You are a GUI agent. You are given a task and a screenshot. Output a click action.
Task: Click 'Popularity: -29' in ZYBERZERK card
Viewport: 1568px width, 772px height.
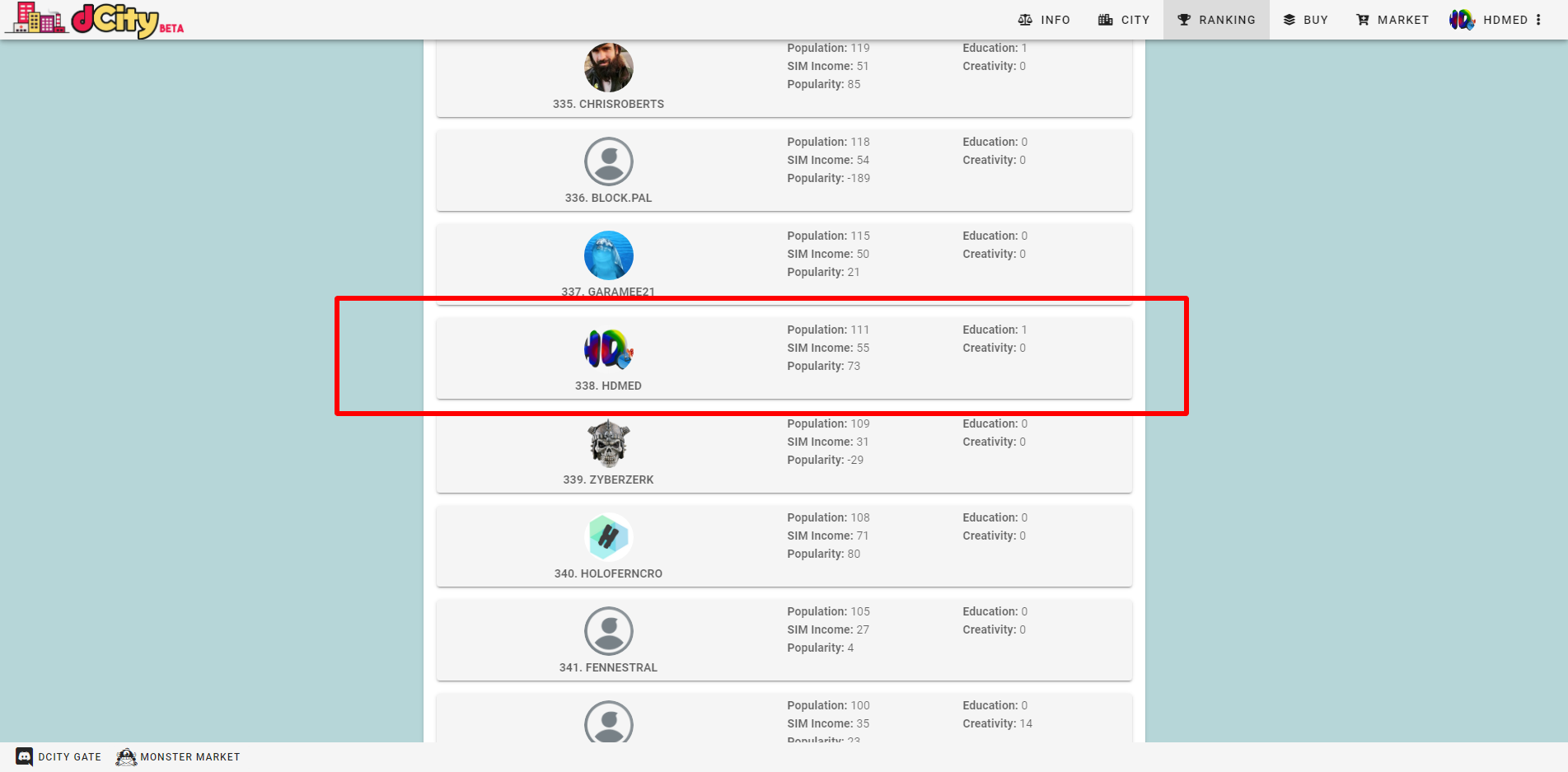click(x=826, y=460)
